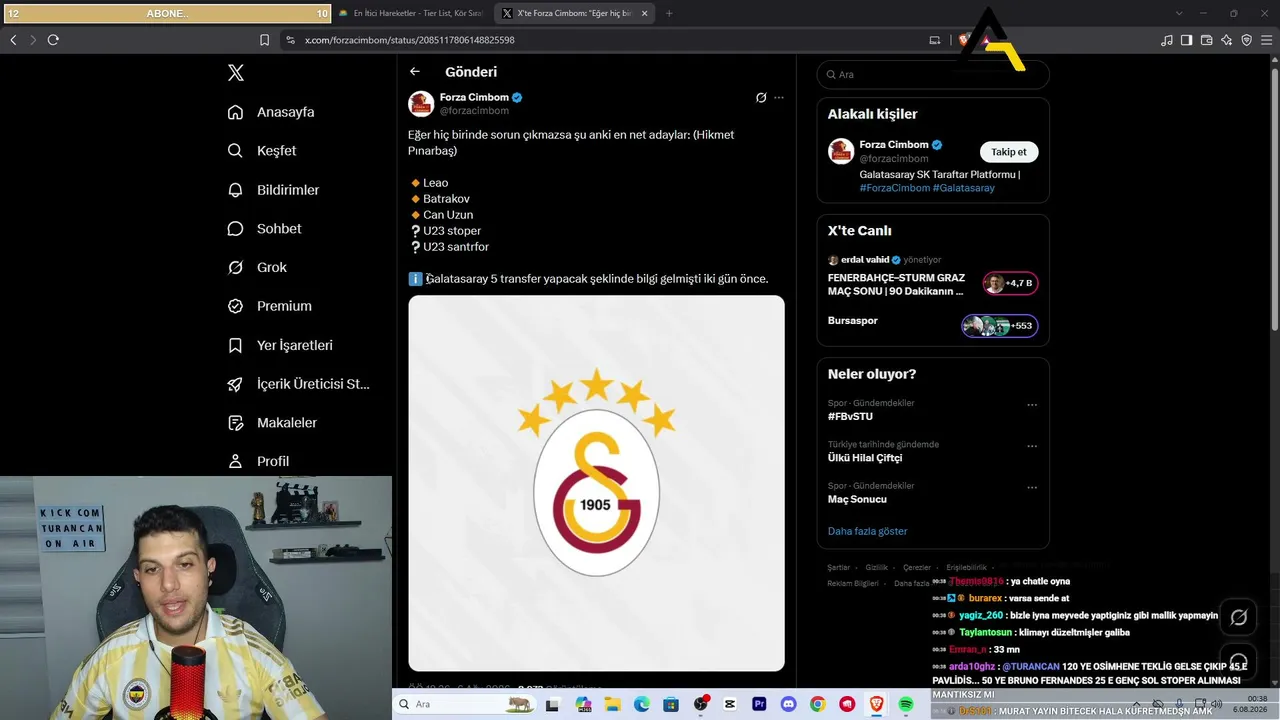Open Leo AI sparkle icon

[1226, 40]
